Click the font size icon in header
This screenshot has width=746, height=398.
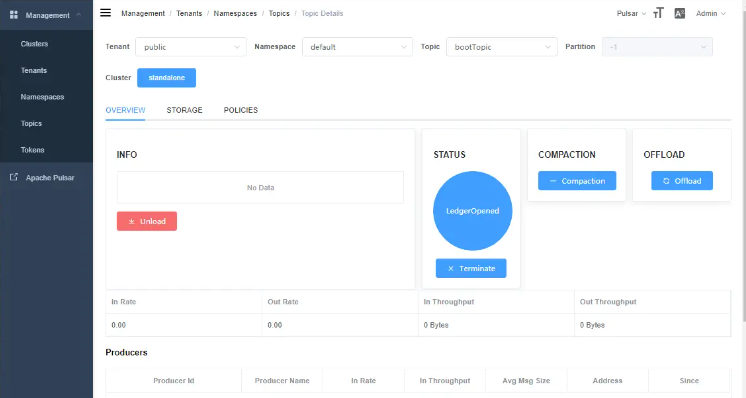658,13
